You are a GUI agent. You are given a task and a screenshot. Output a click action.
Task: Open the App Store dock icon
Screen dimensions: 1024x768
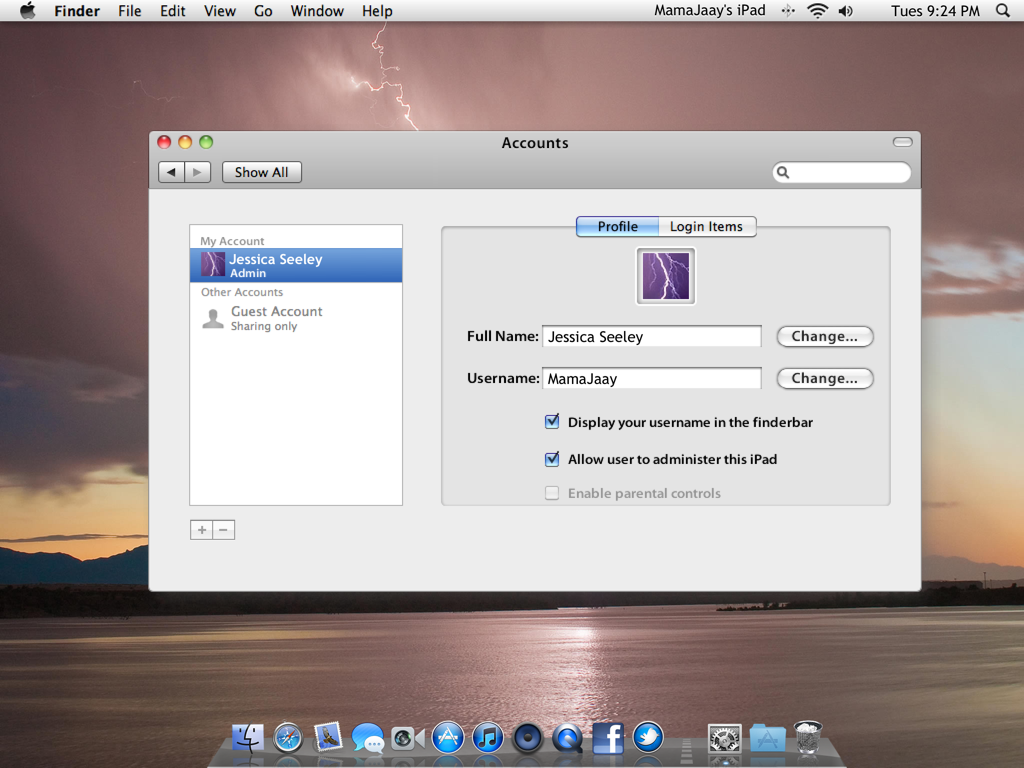[x=447, y=738]
